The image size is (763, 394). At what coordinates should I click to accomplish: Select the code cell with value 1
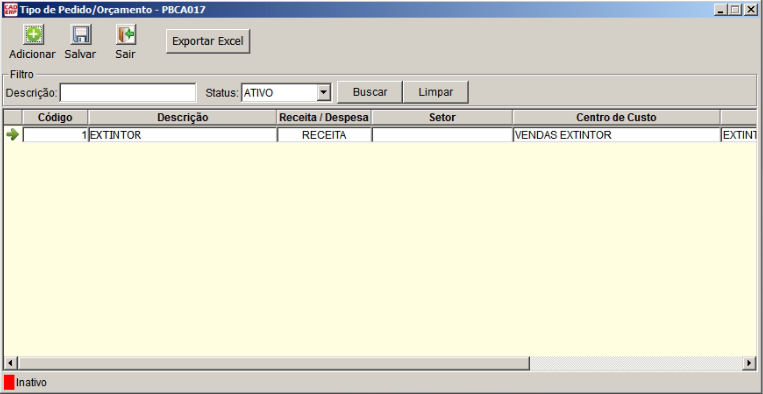tap(55, 135)
